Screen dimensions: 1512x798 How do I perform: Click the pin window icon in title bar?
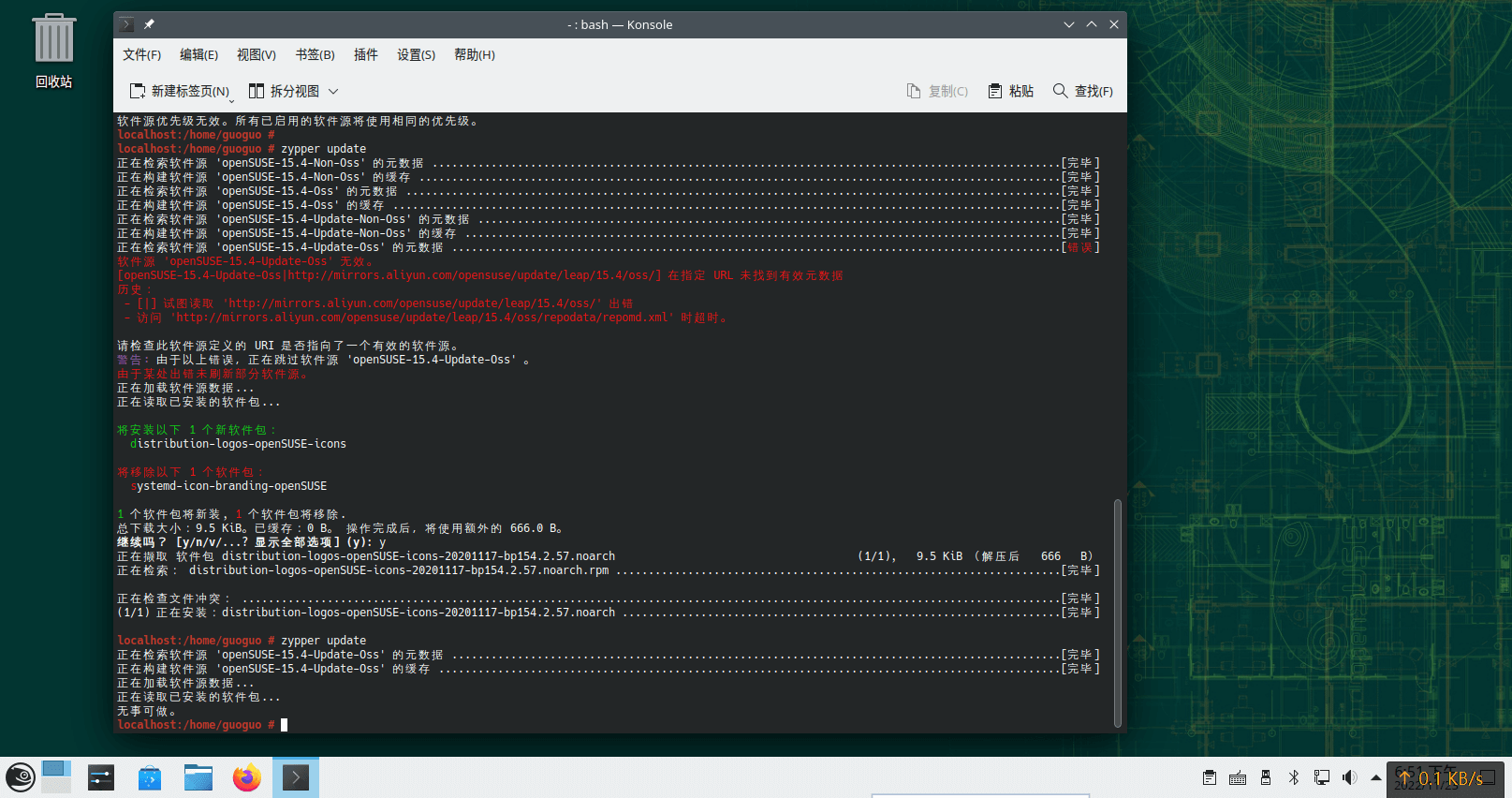click(149, 24)
